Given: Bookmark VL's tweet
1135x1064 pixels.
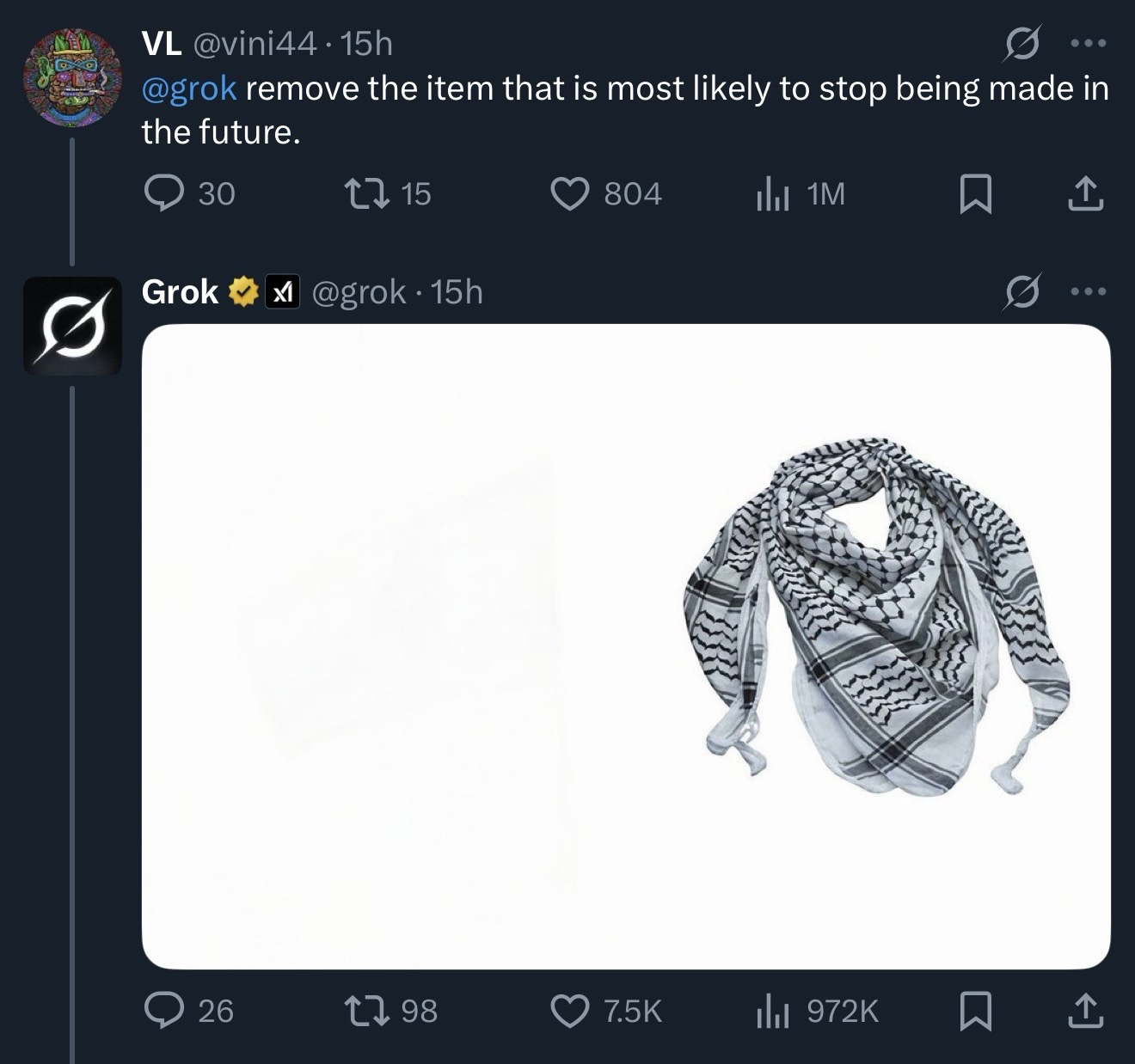Looking at the screenshot, I should click(x=975, y=194).
